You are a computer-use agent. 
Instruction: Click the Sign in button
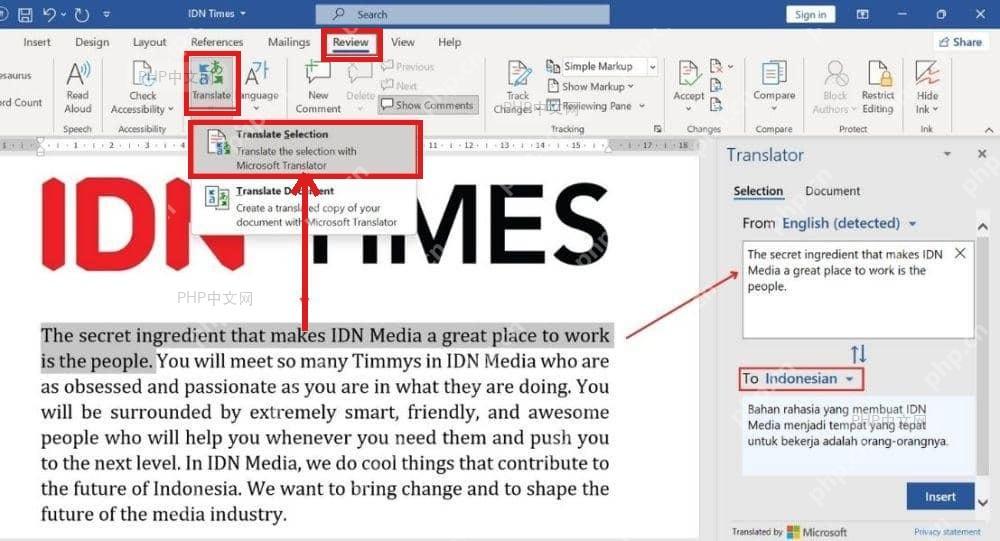(x=811, y=14)
